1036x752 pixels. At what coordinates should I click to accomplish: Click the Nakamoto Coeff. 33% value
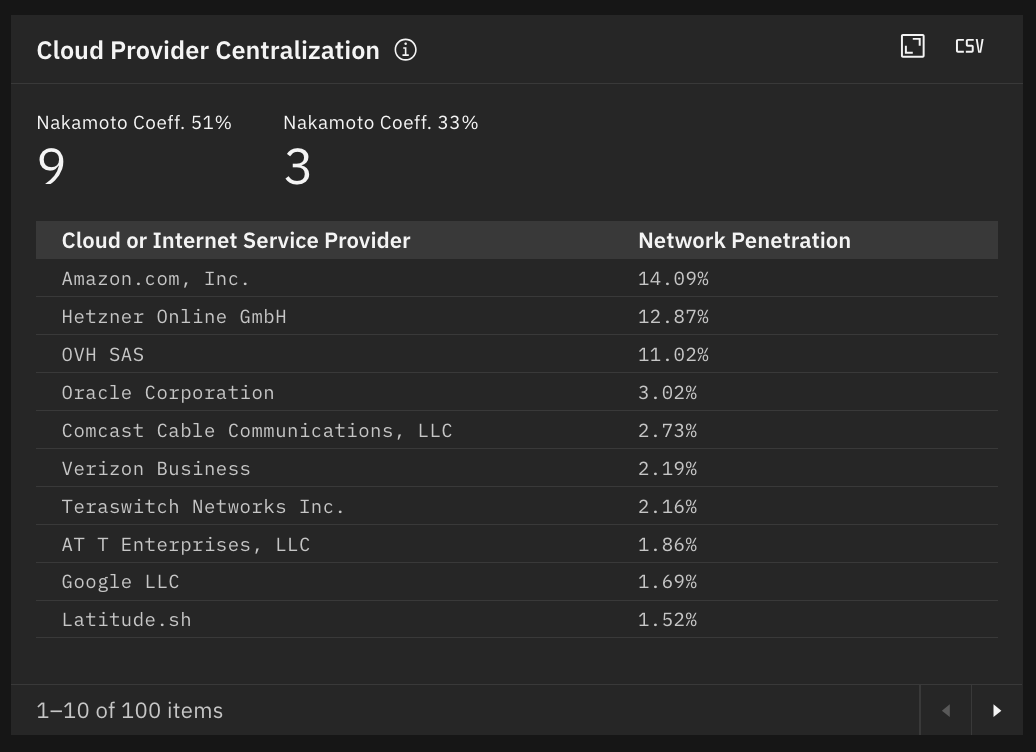point(297,166)
